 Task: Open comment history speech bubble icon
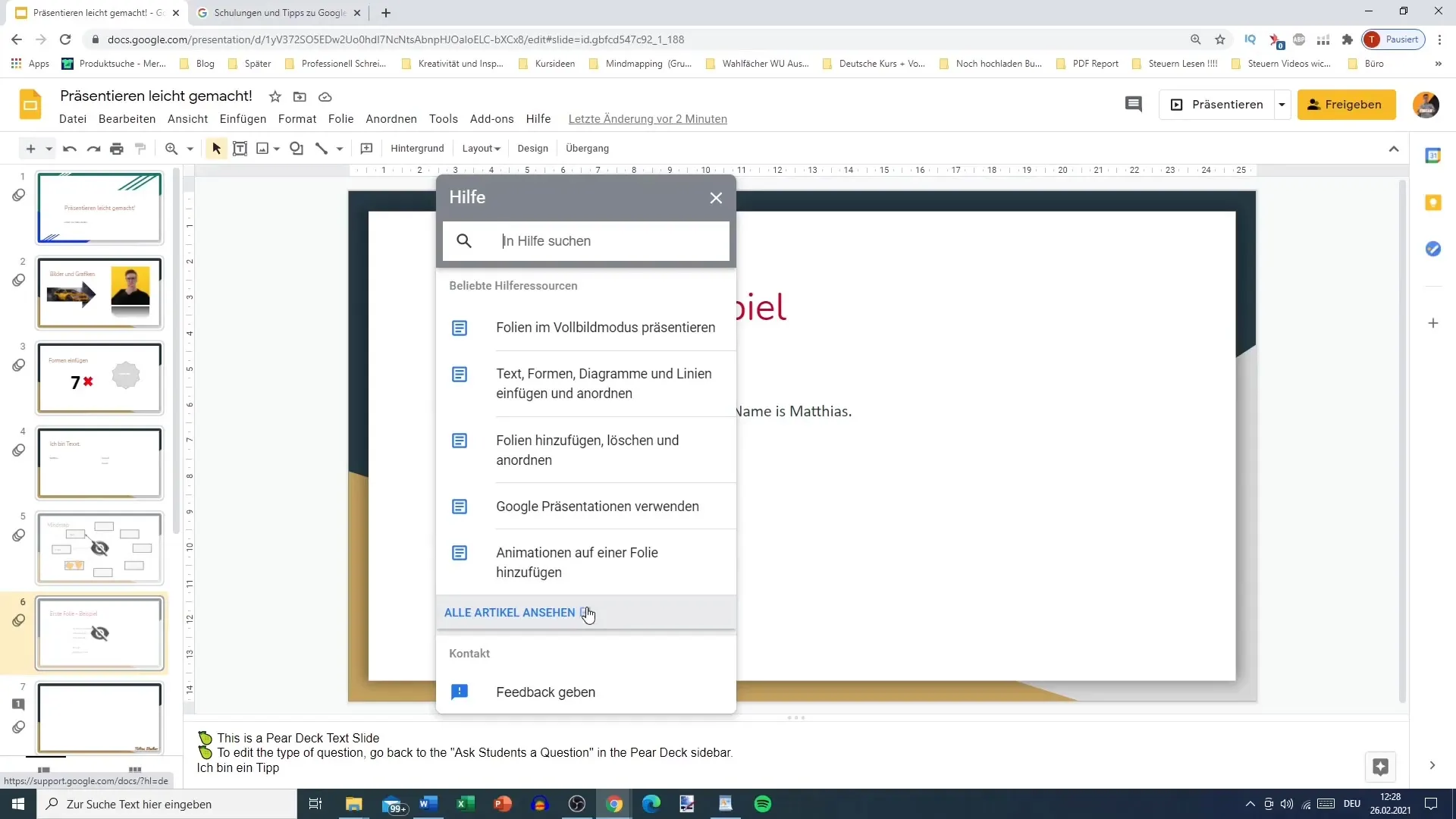(1133, 105)
